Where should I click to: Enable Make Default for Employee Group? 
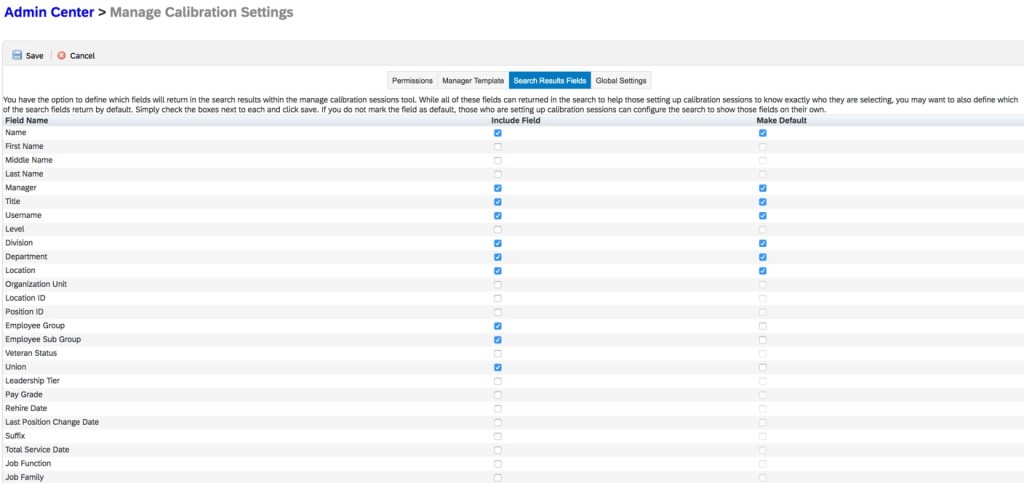(762, 326)
